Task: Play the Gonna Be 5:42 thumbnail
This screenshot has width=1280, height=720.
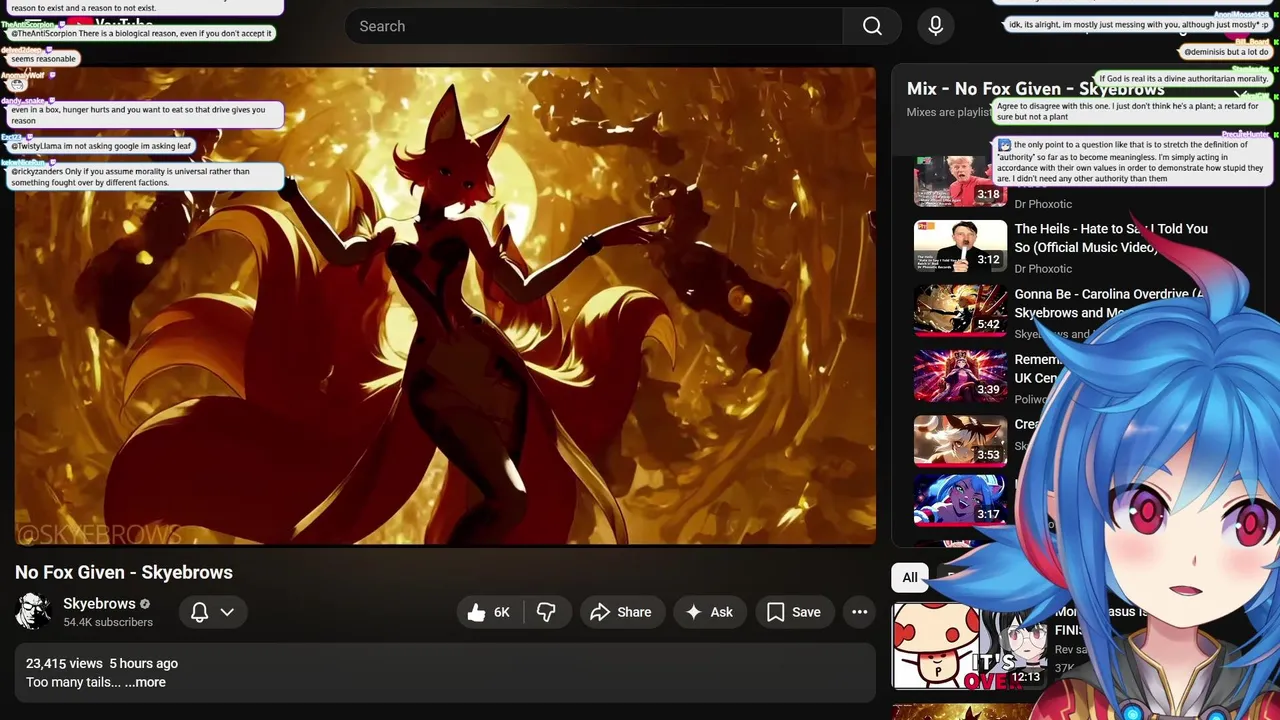Action: tap(960, 311)
